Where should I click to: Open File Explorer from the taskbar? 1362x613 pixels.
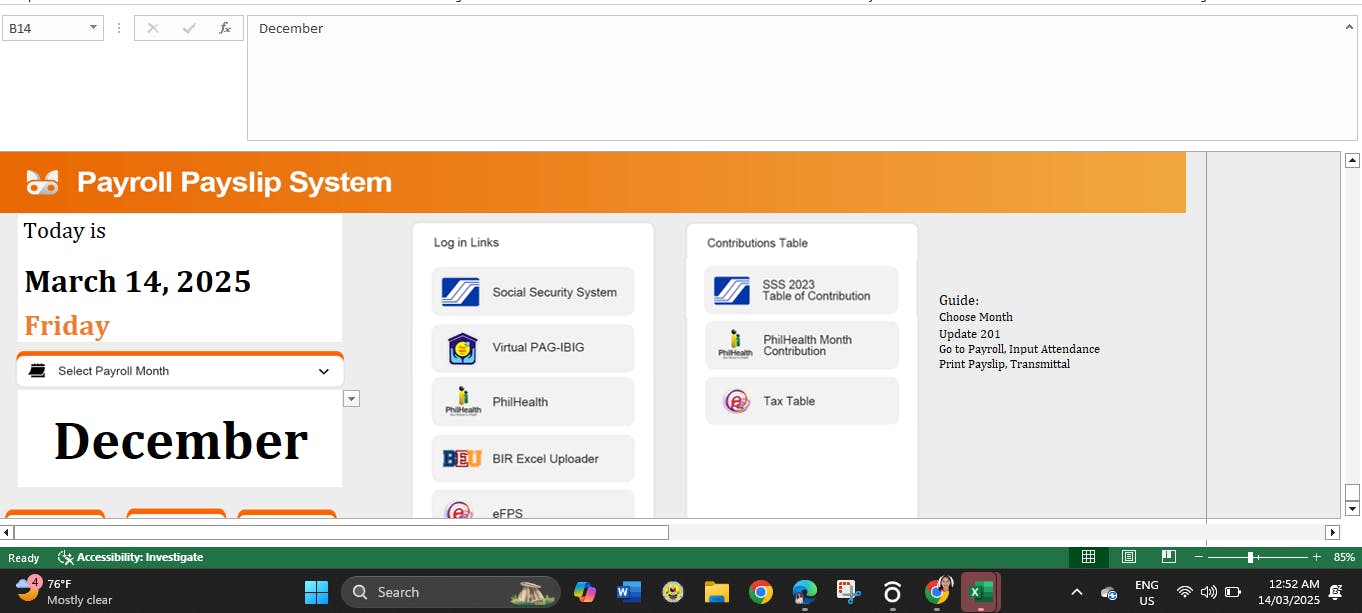pyautogui.click(x=716, y=592)
